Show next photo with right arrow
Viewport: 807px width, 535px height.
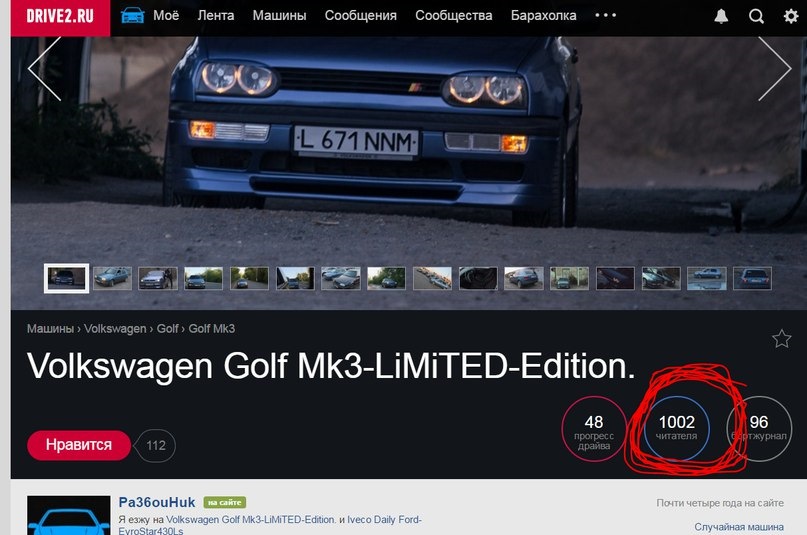(775, 68)
